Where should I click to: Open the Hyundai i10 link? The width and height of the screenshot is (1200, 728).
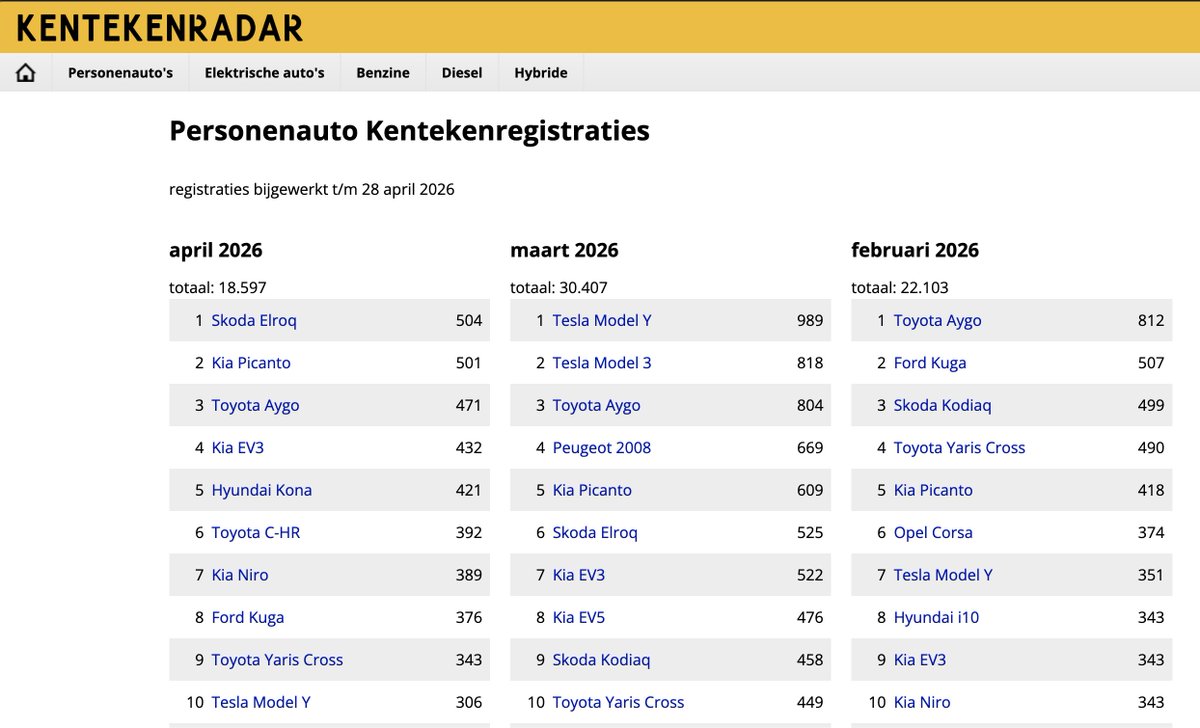[936, 618]
